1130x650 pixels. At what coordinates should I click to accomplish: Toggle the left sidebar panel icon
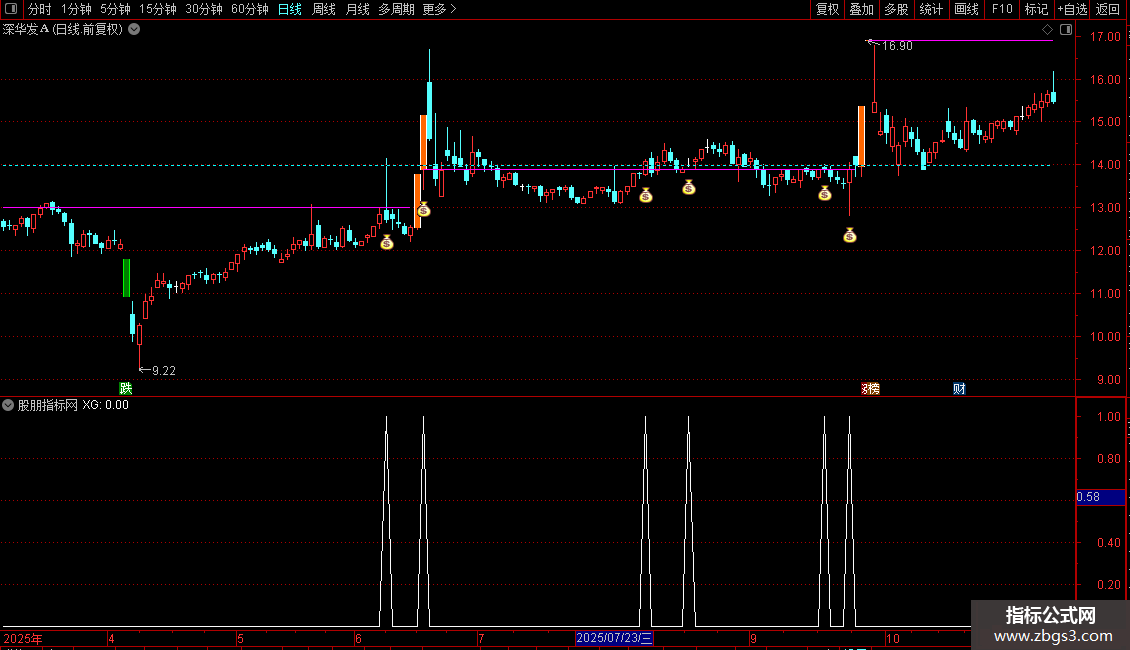tap(11, 9)
